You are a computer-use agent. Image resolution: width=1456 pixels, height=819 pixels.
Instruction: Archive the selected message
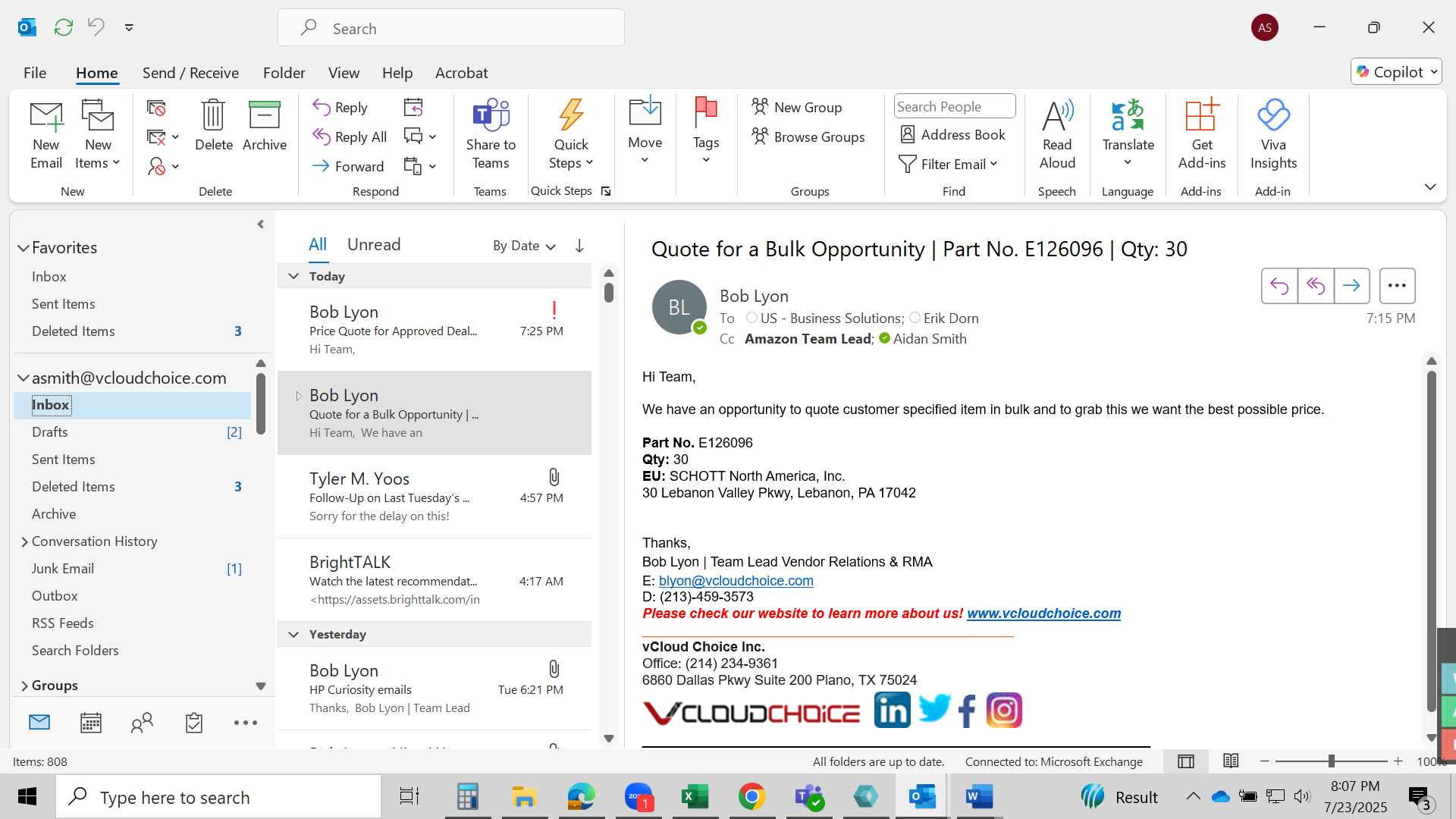(265, 126)
